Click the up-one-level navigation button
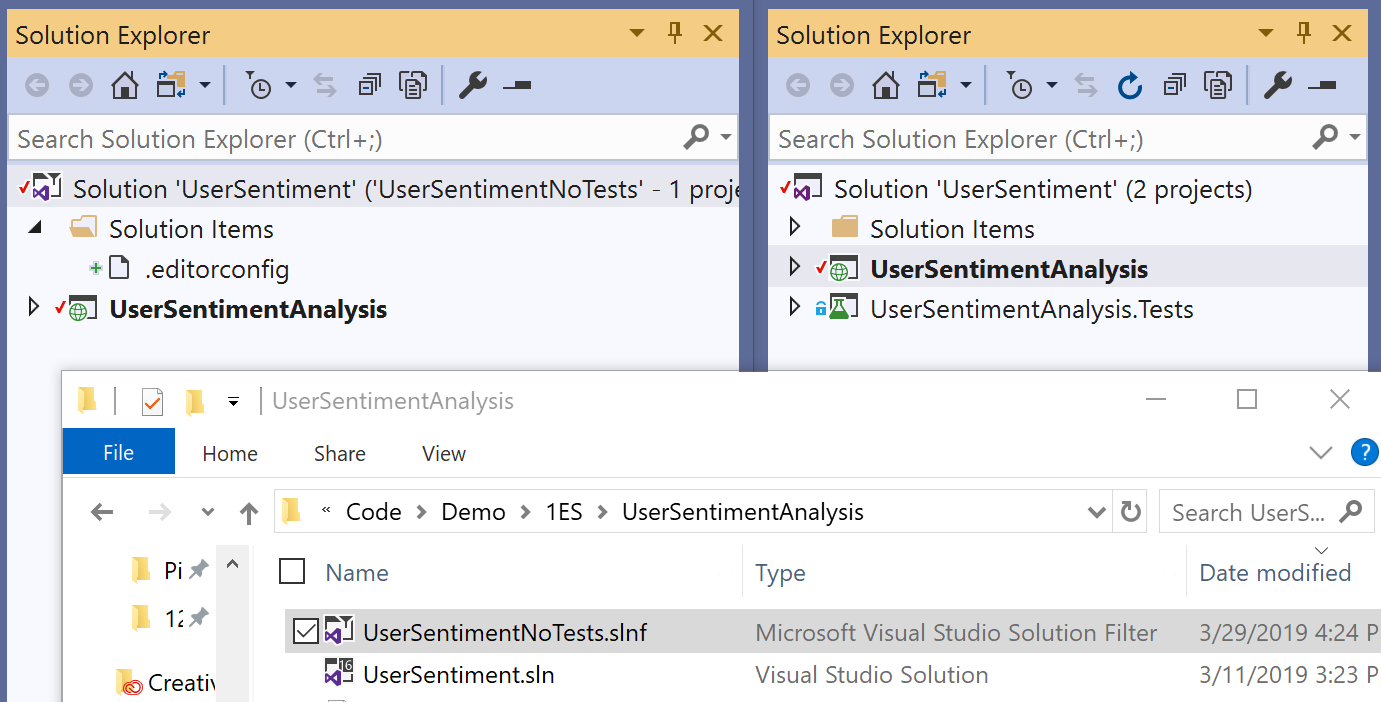 [248, 511]
